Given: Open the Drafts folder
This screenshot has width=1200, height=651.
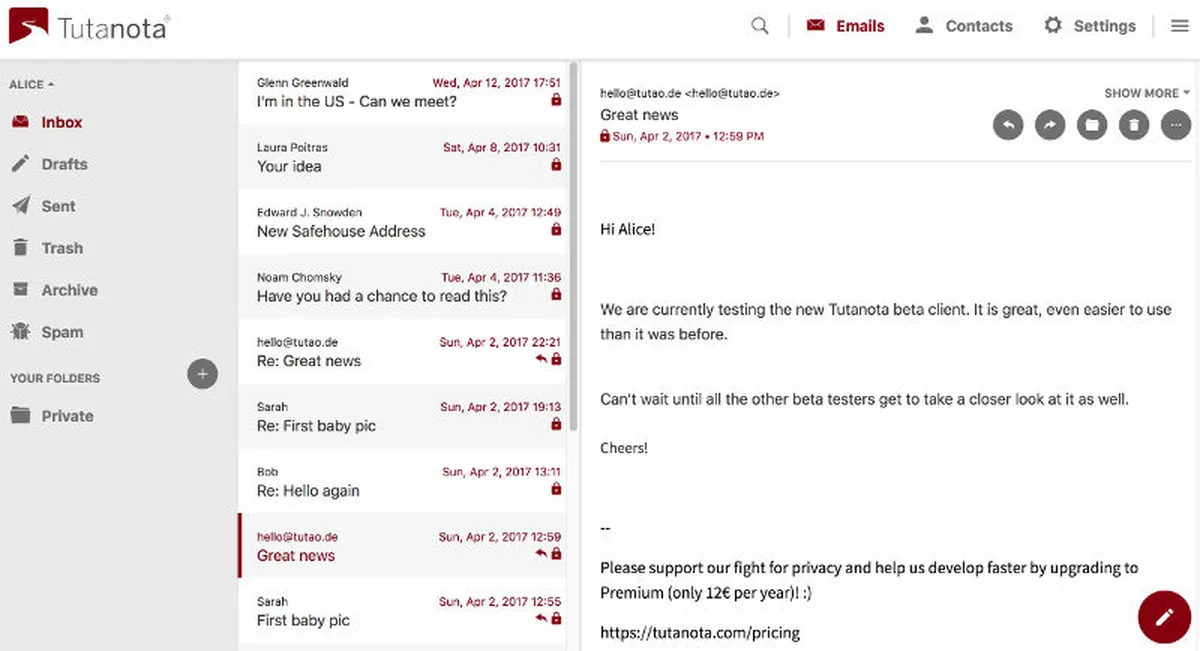Looking at the screenshot, I should (x=64, y=164).
